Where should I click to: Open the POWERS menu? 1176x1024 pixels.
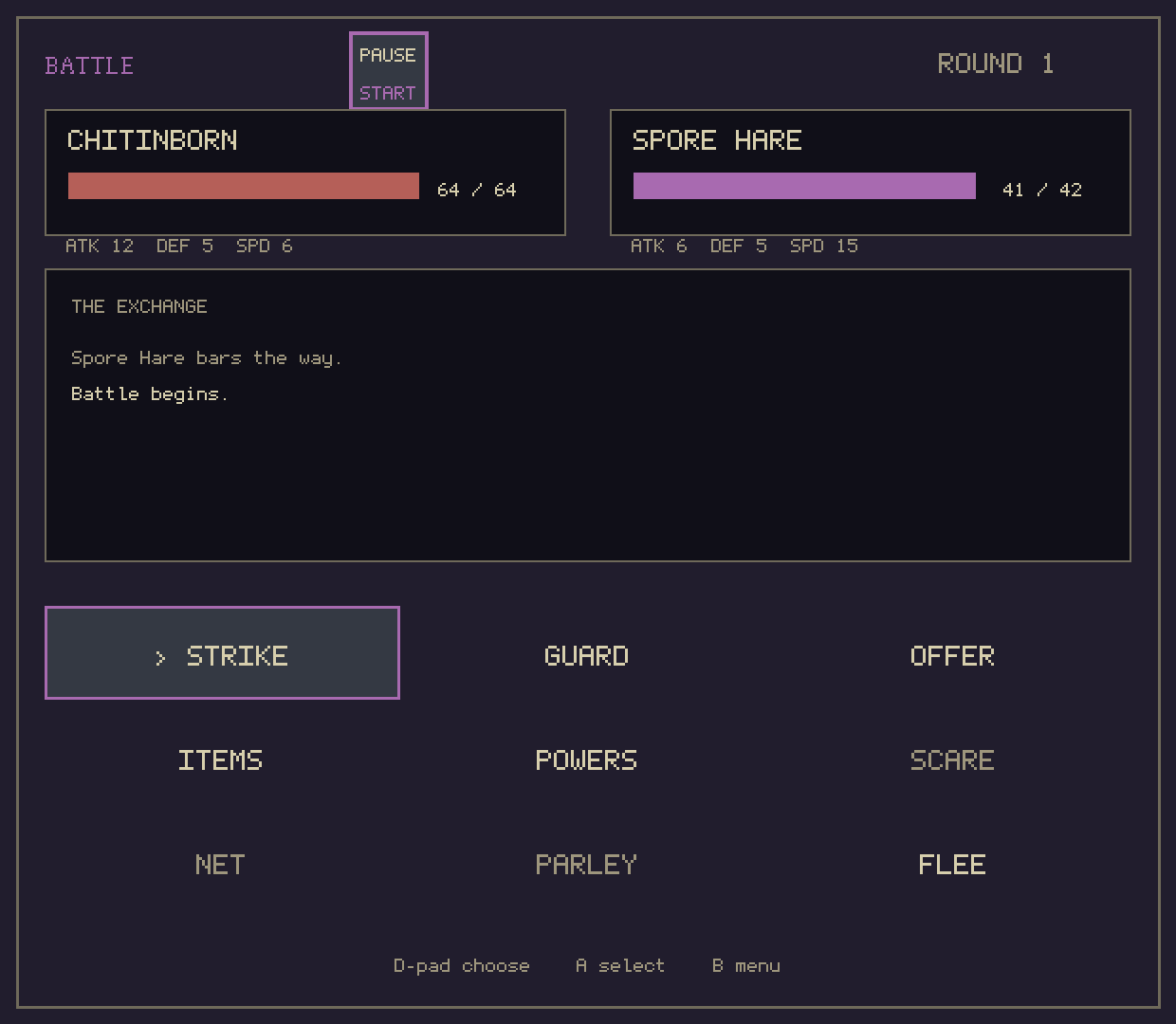click(x=587, y=760)
